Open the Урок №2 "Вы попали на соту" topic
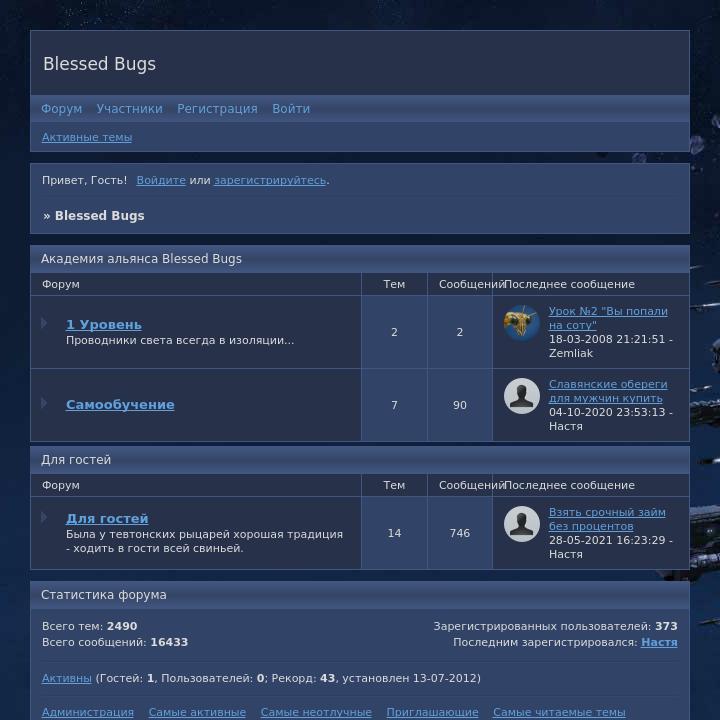 point(608,318)
